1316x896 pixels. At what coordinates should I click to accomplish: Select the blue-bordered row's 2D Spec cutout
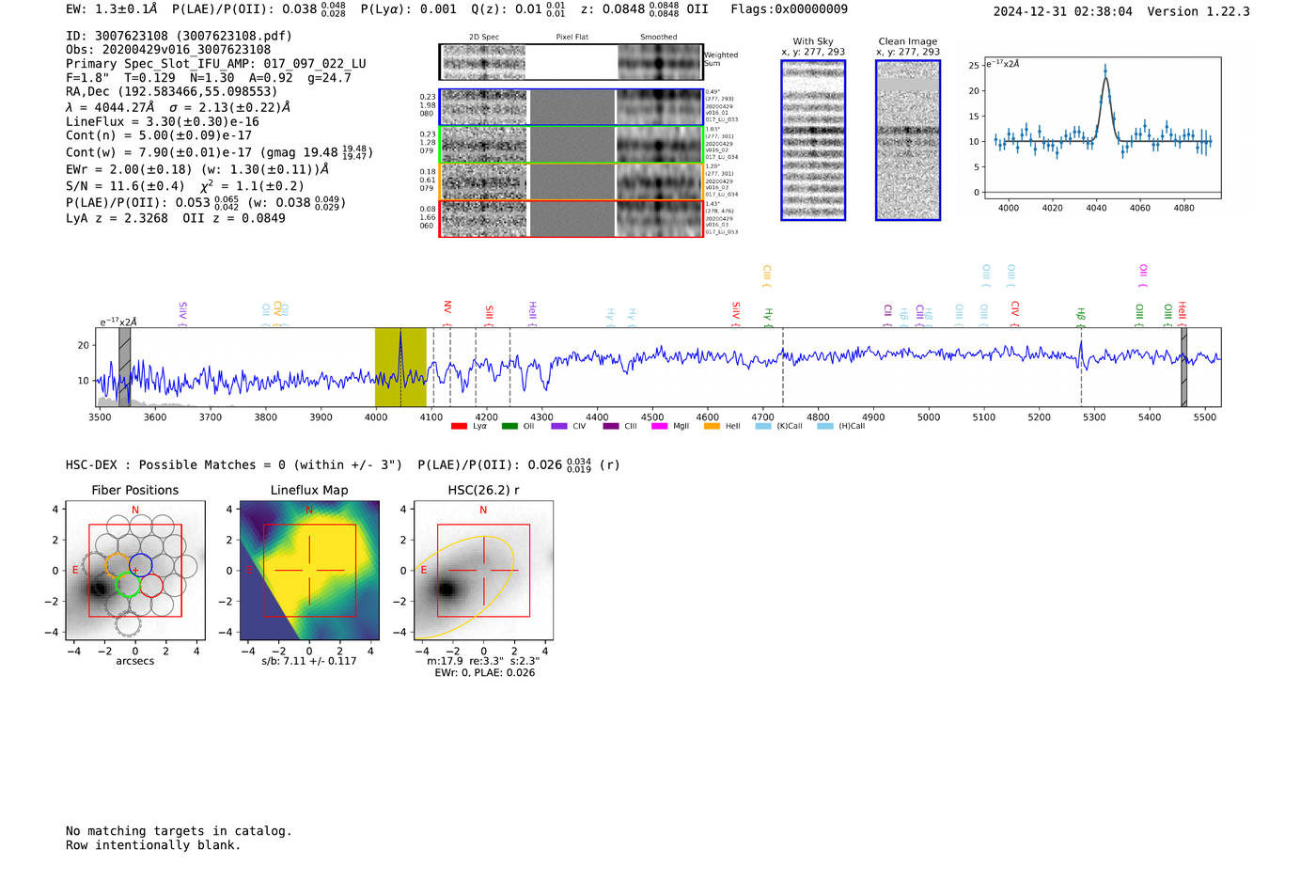coord(484,107)
